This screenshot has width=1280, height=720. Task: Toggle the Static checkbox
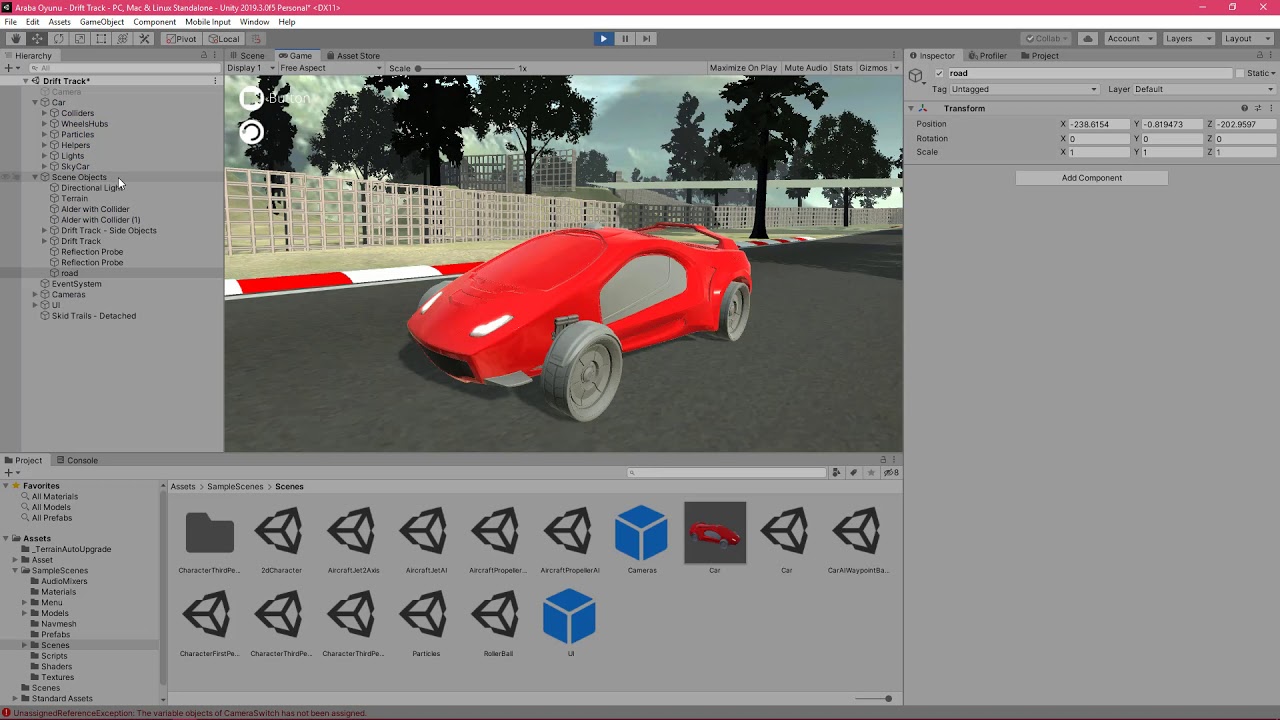point(1240,73)
